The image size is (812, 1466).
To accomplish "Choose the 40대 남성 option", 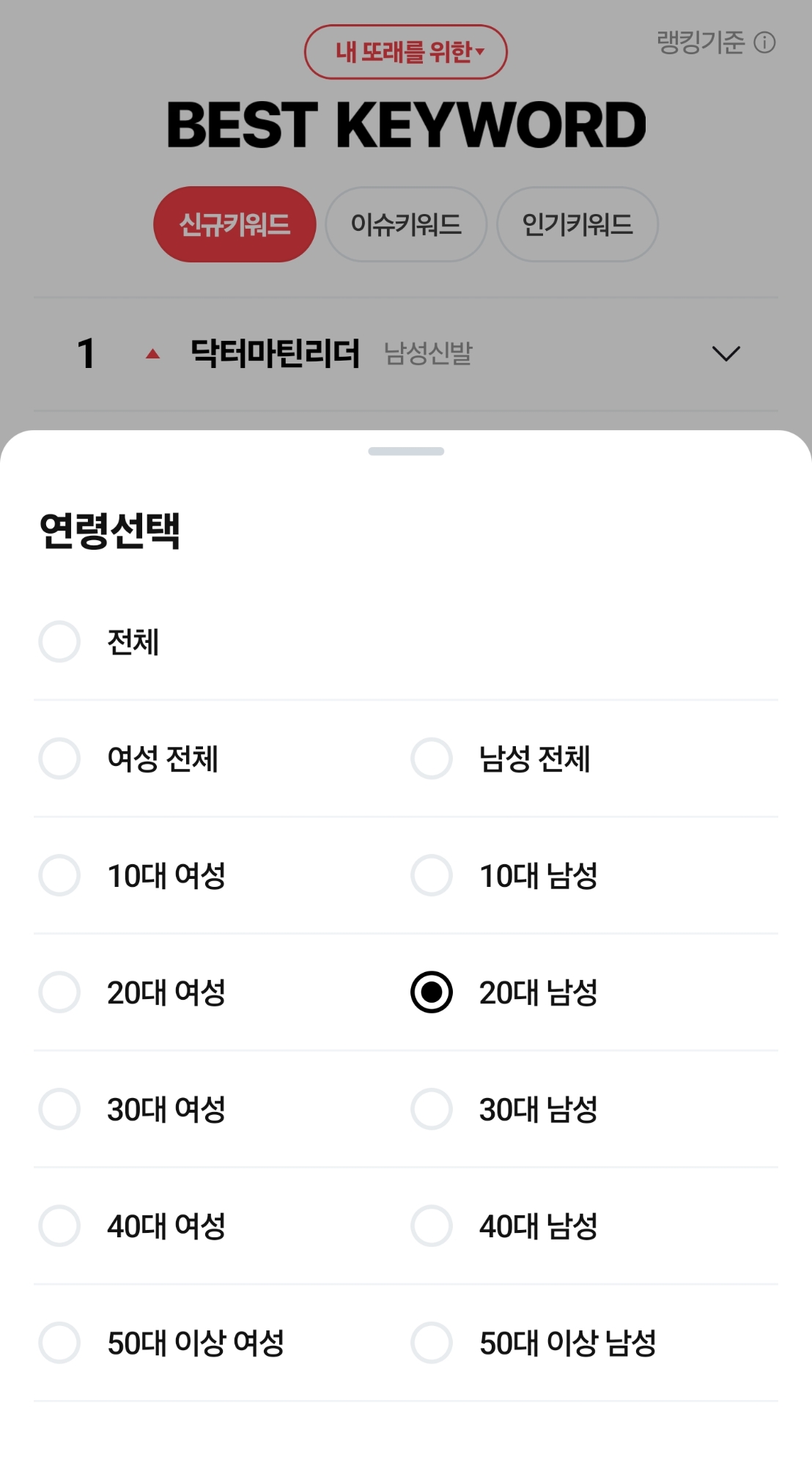I will coord(432,1226).
